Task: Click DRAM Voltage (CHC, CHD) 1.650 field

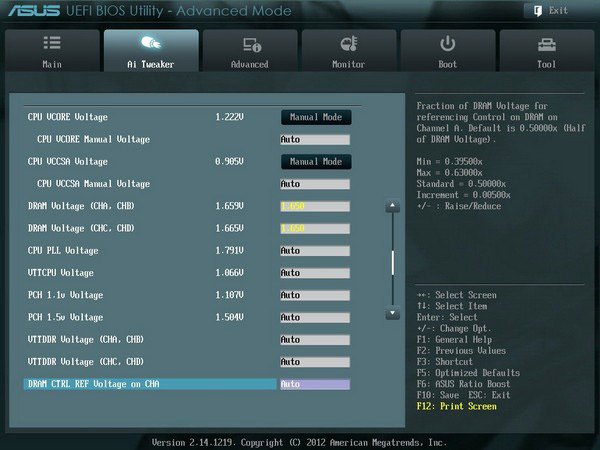Action: 315,228
